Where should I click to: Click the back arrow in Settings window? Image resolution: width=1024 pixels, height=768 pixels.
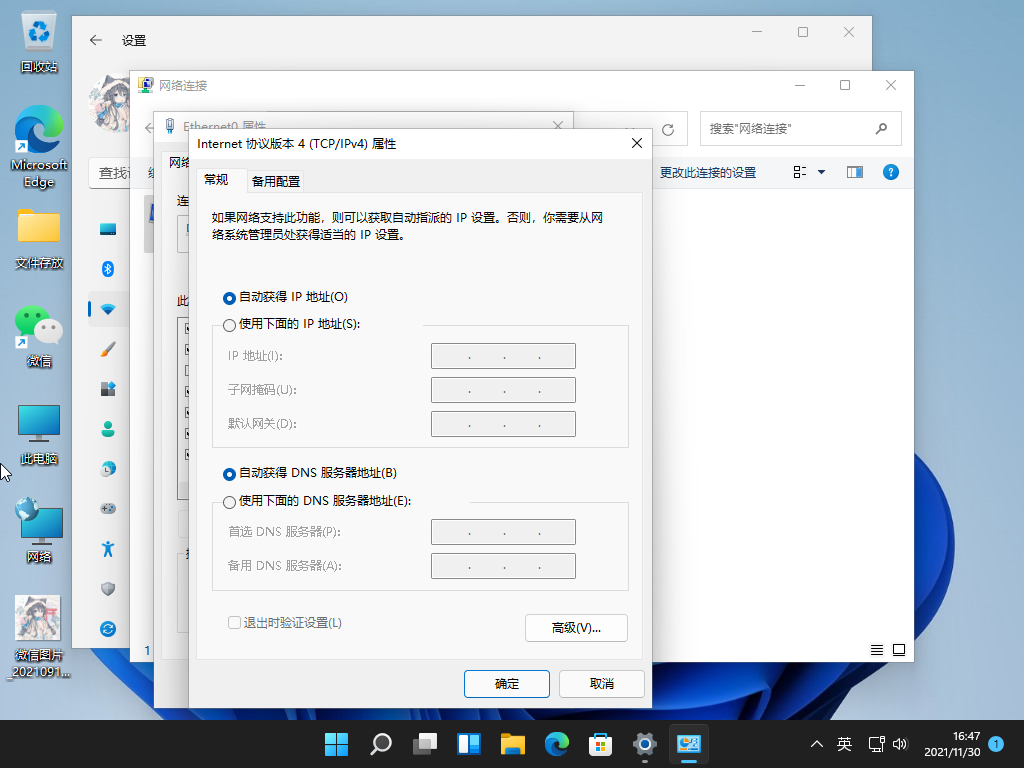(x=96, y=40)
